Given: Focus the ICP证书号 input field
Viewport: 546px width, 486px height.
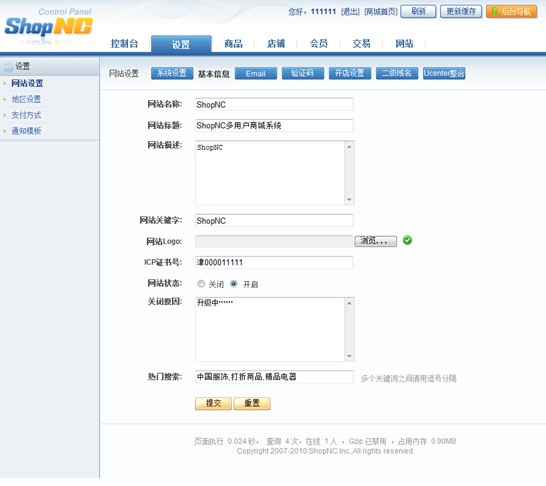Looking at the screenshot, I should (x=274, y=262).
